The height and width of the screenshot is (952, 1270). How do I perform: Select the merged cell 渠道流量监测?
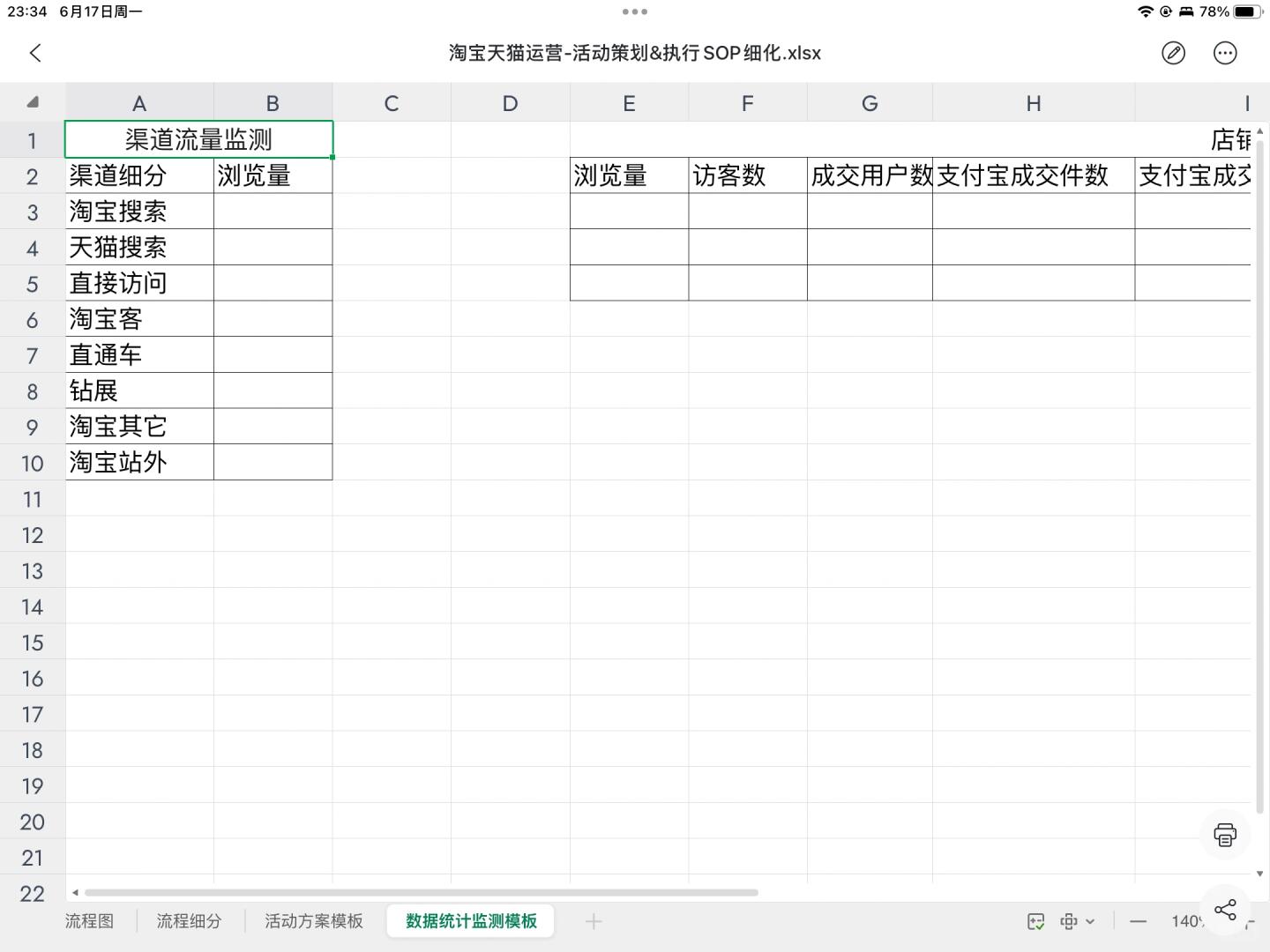[198, 139]
